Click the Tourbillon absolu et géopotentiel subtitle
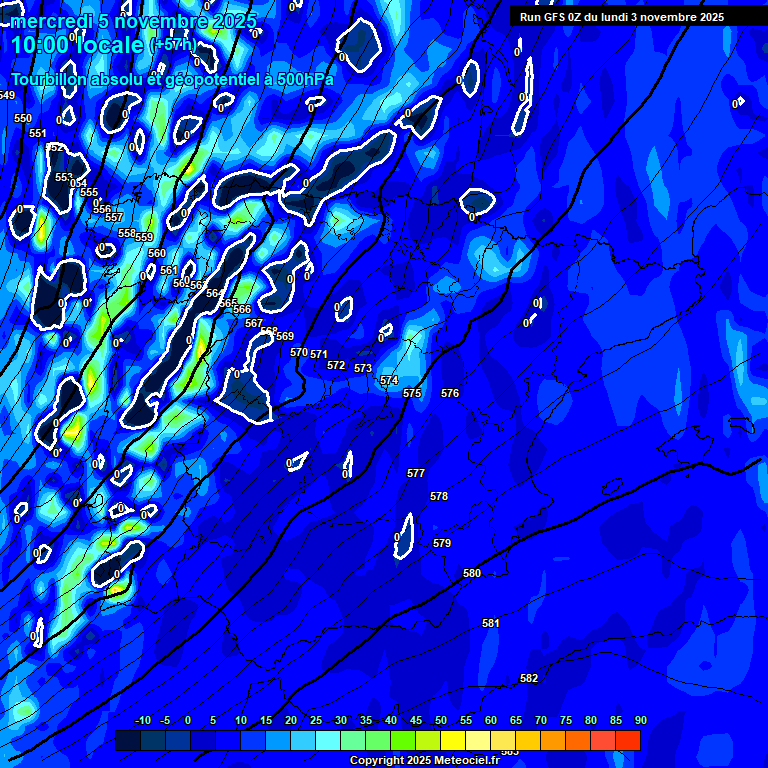Screen dimensions: 768x768 coord(172,79)
